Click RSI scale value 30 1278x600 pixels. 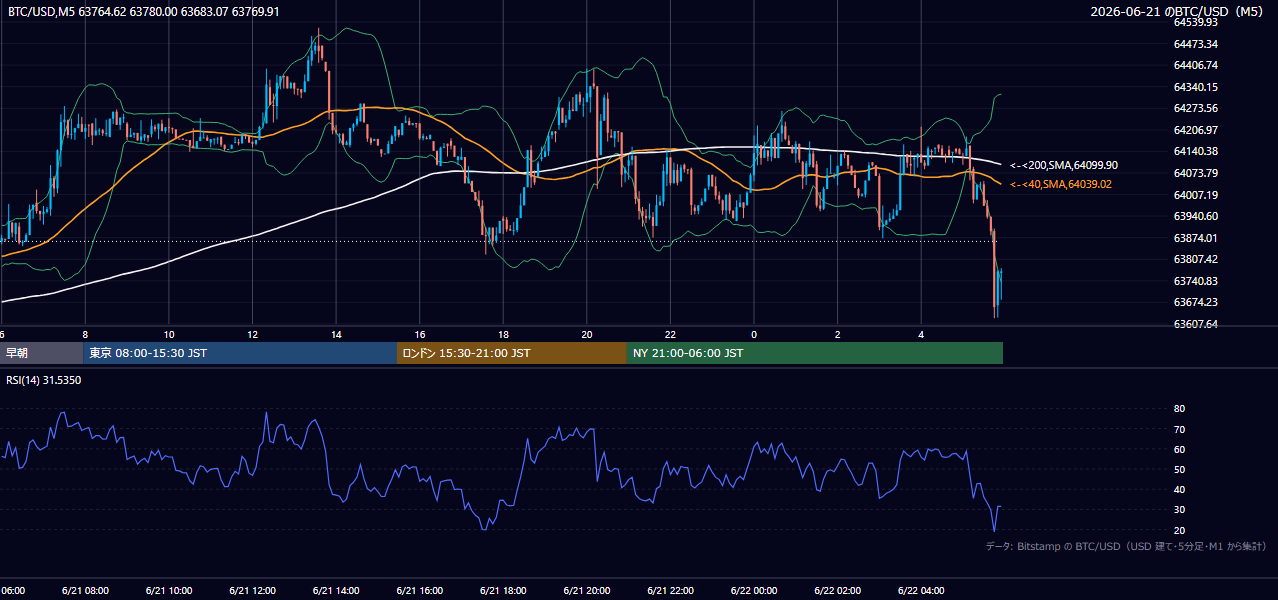[1179, 510]
